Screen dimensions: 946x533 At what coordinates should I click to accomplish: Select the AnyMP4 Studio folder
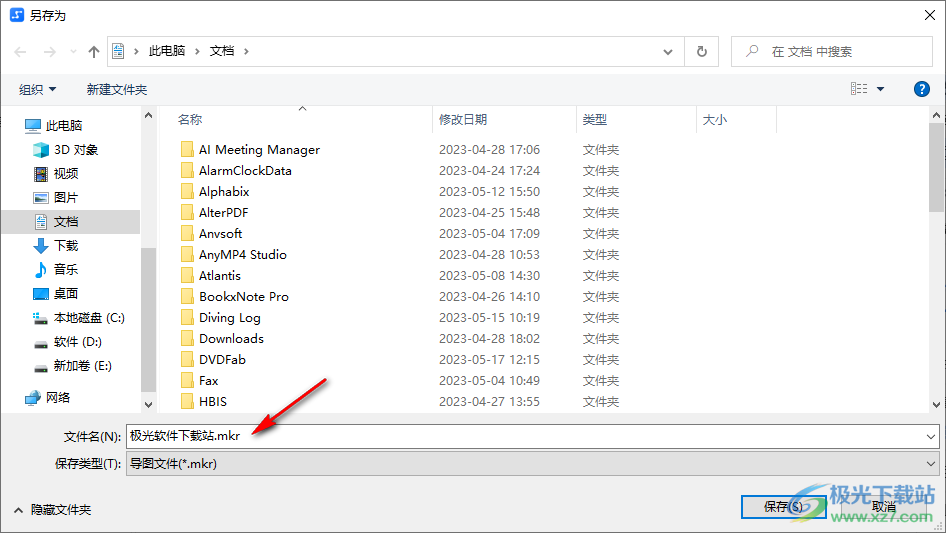(243, 255)
